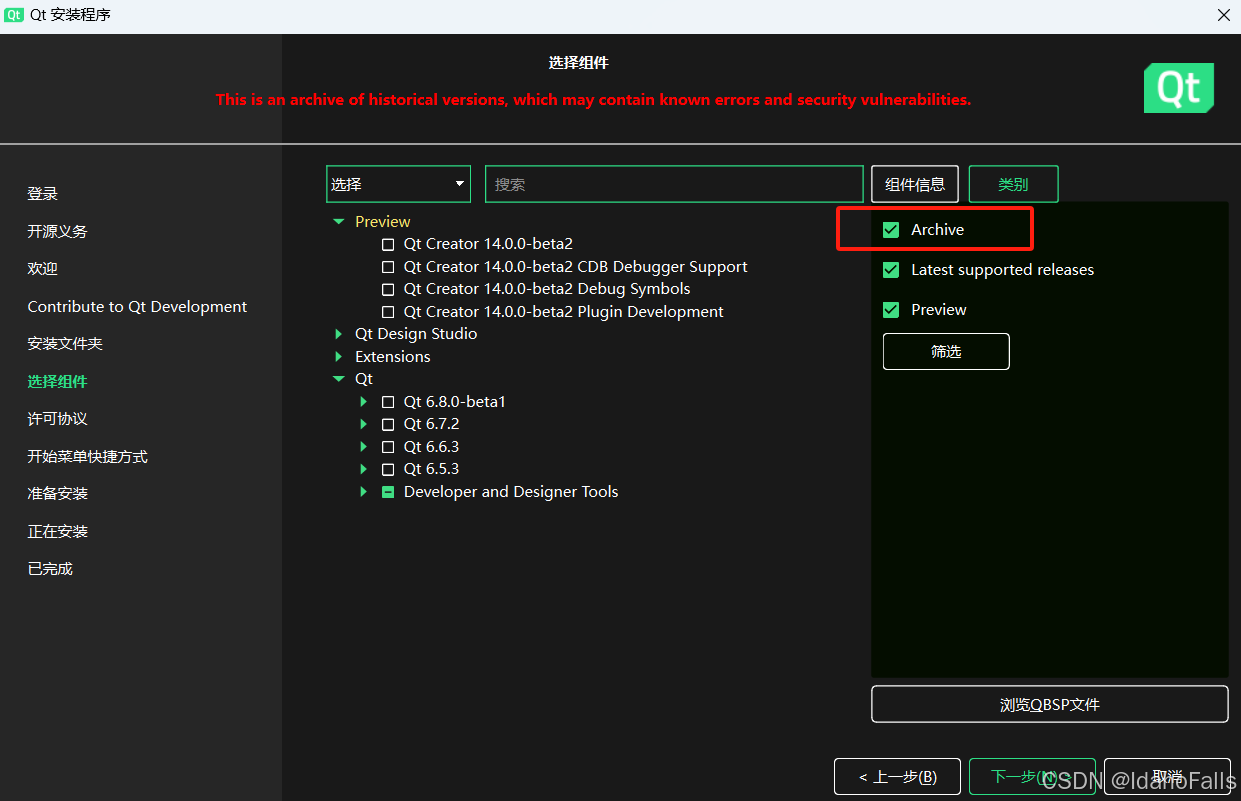Expand the Qt 6.5.3 arrow
This screenshot has height=801, width=1241.
(364, 469)
